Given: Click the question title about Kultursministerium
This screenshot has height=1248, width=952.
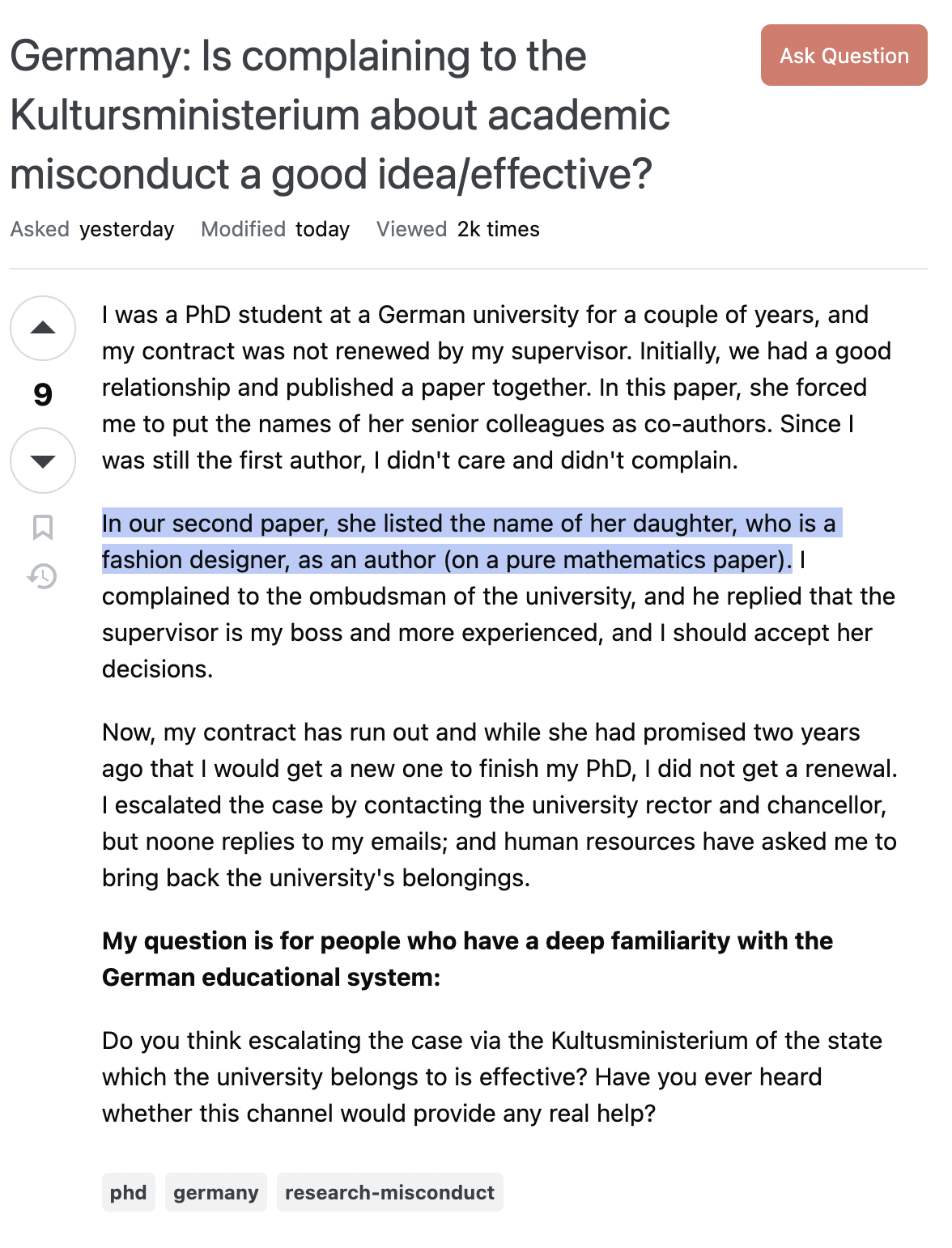Looking at the screenshot, I should (x=340, y=115).
